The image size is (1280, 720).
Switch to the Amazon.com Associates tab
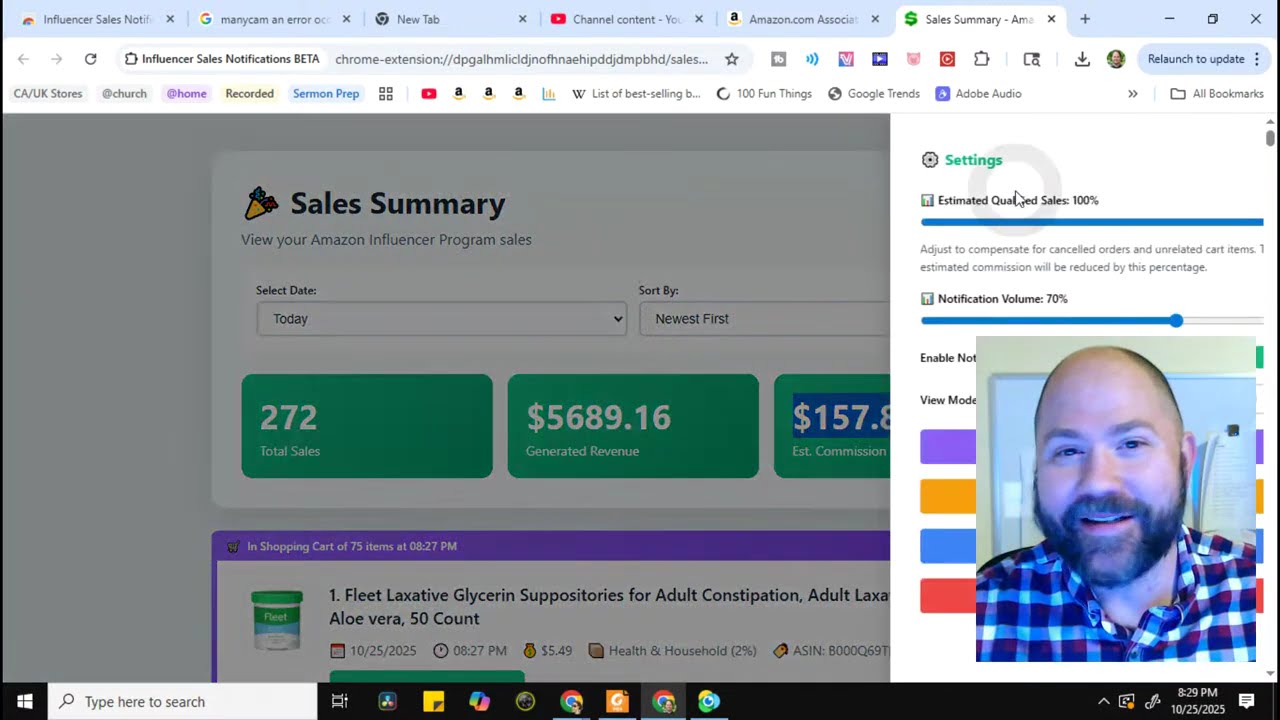coord(802,19)
